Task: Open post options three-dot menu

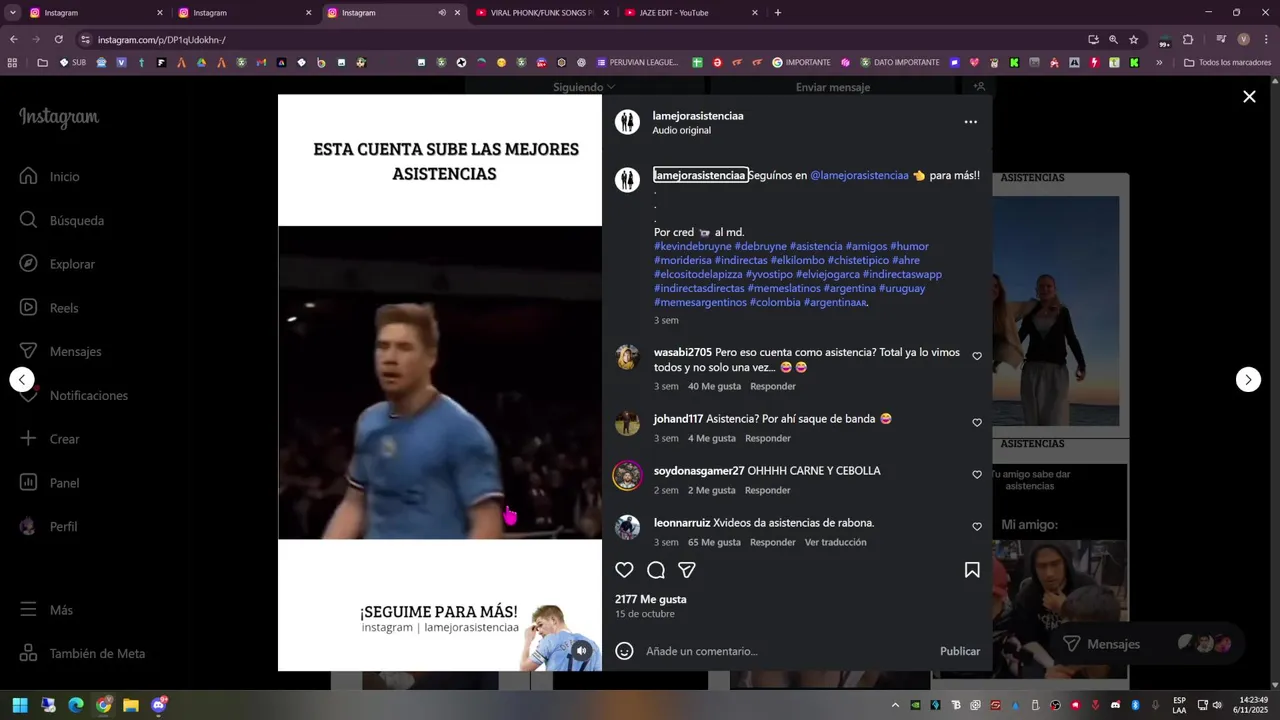Action: pos(970,122)
